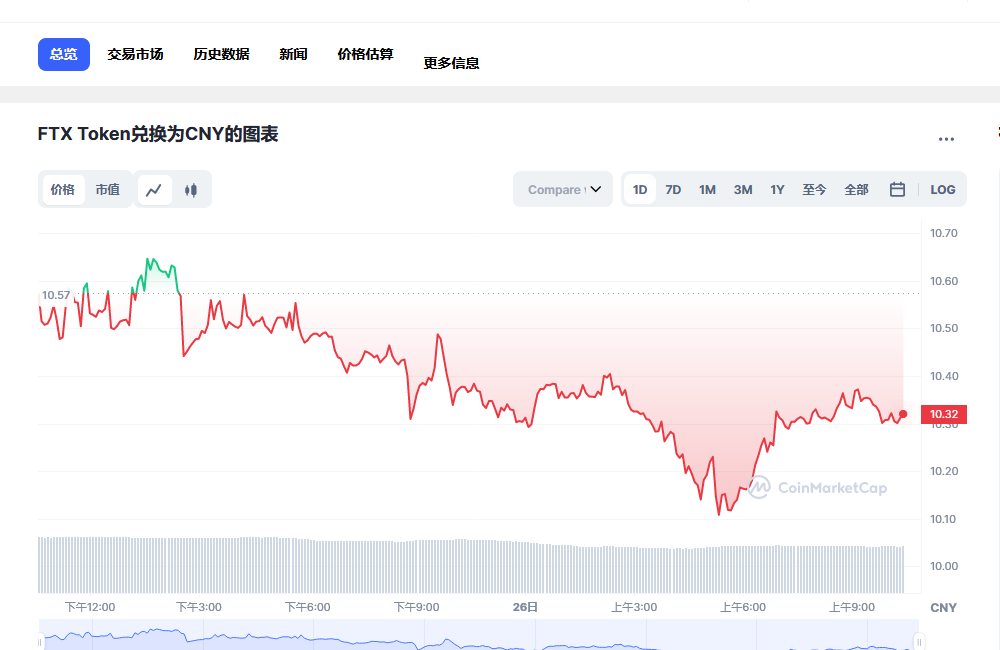Select the 3M time range
The width and height of the screenshot is (1000, 650).
pyautogui.click(x=743, y=189)
